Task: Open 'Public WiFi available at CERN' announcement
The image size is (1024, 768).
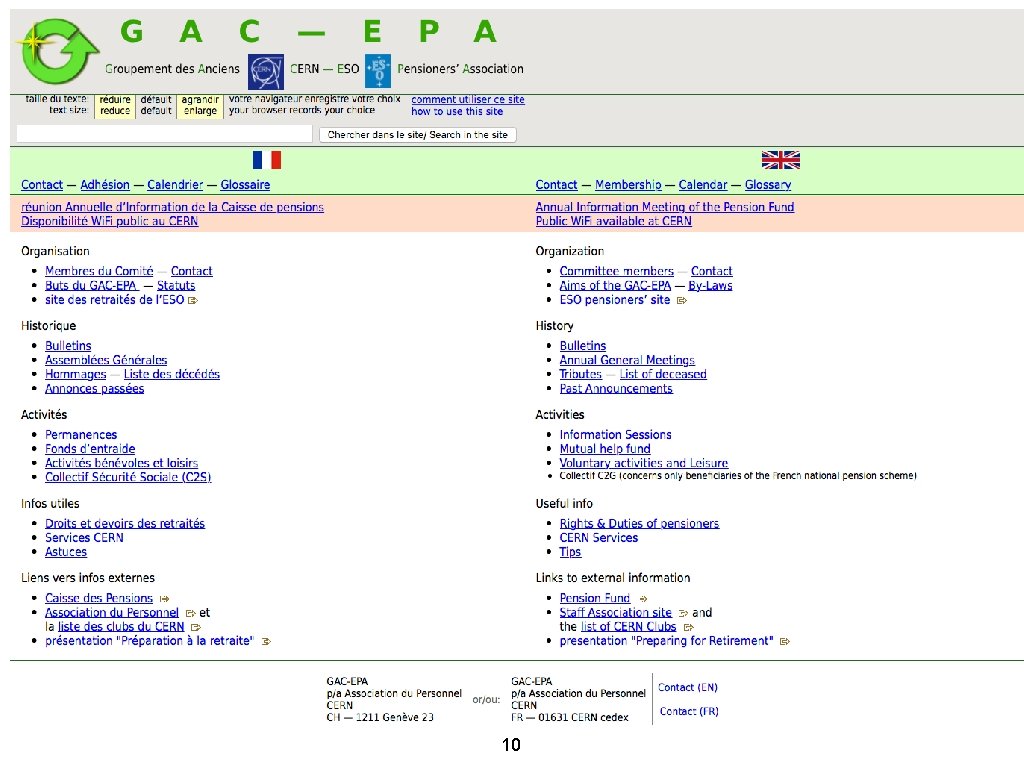Action: [x=613, y=221]
